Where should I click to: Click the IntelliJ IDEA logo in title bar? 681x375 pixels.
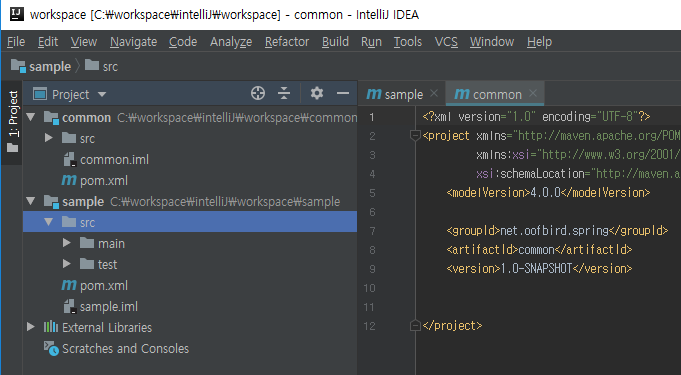(17, 14)
